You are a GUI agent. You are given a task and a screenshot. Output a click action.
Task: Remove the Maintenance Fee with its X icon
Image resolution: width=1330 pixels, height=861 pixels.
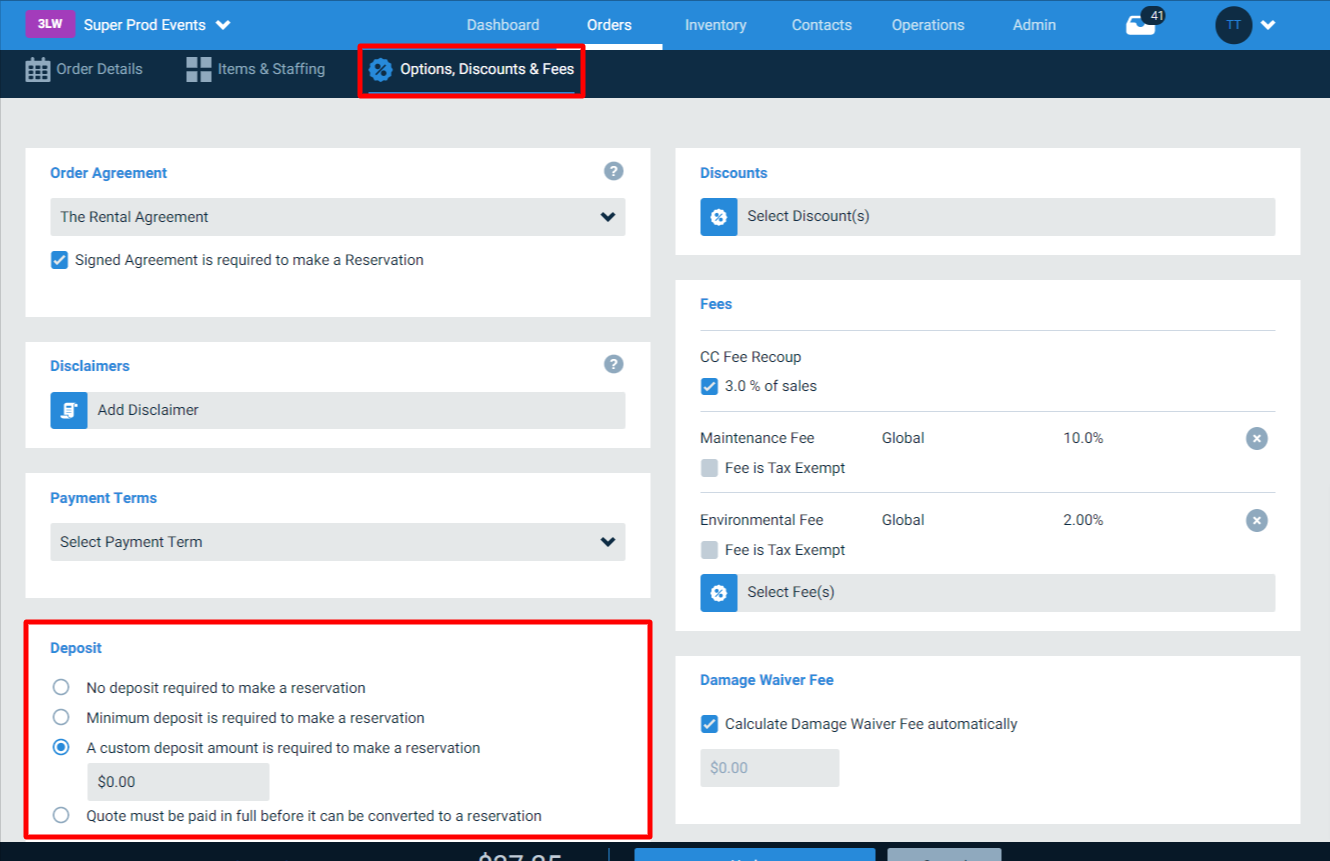(x=1257, y=438)
